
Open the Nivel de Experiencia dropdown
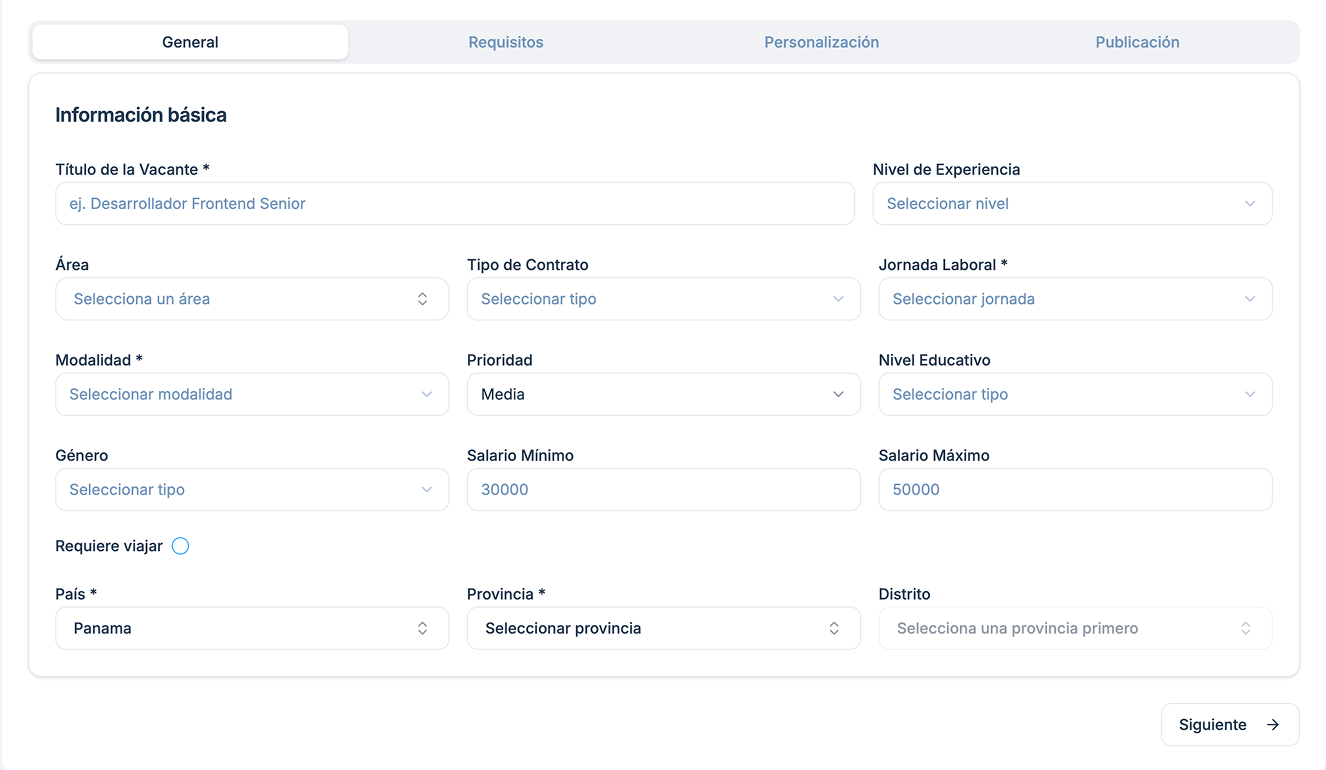(1072, 204)
